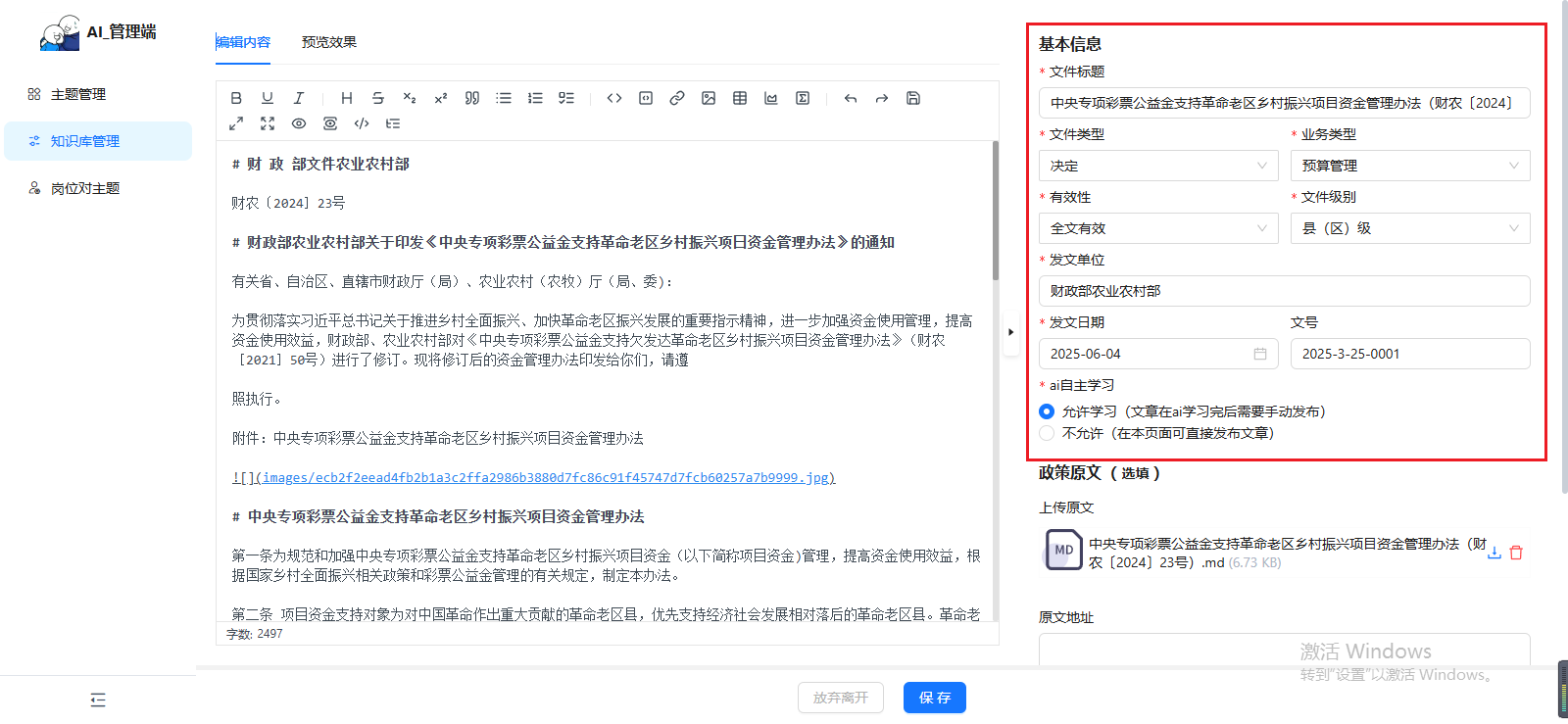Select 允许学习 radio option
1568x724 pixels.
click(1047, 411)
